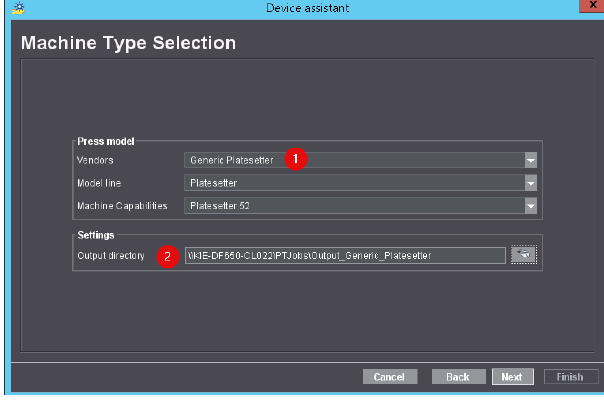The height and width of the screenshot is (403, 604).
Task: Expand the Machine Capabilities dropdown arrow
Action: coord(531,206)
